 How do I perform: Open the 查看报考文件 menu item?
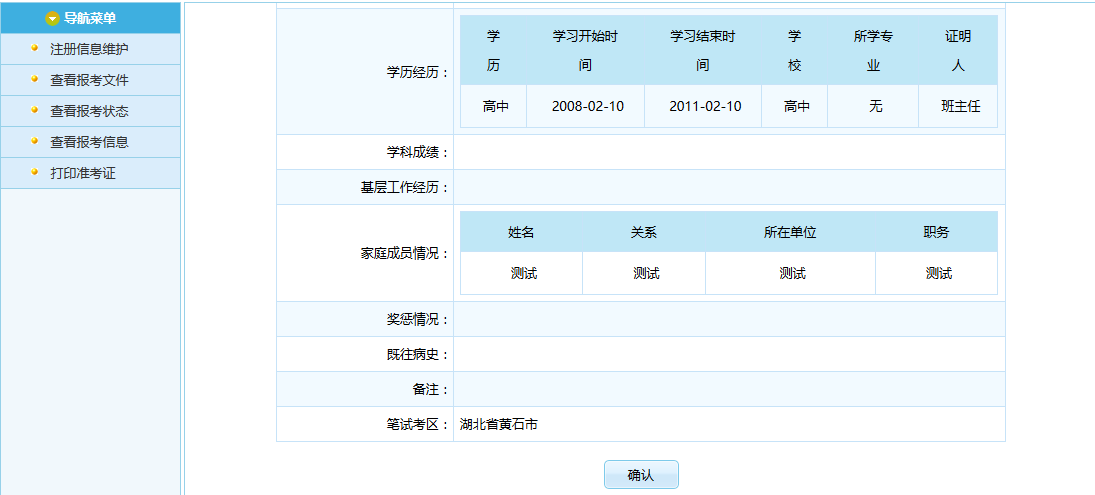tap(89, 80)
